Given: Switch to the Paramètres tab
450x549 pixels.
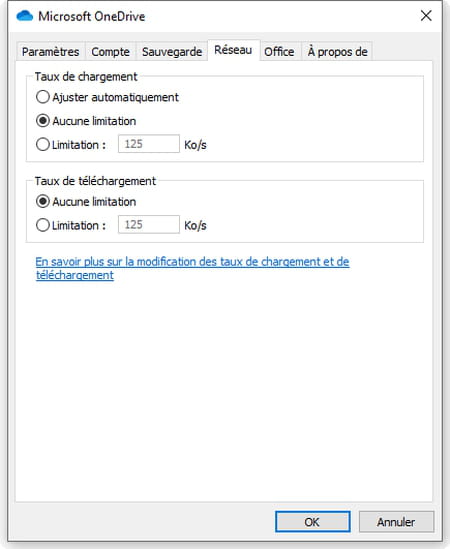Looking at the screenshot, I should coord(50,52).
